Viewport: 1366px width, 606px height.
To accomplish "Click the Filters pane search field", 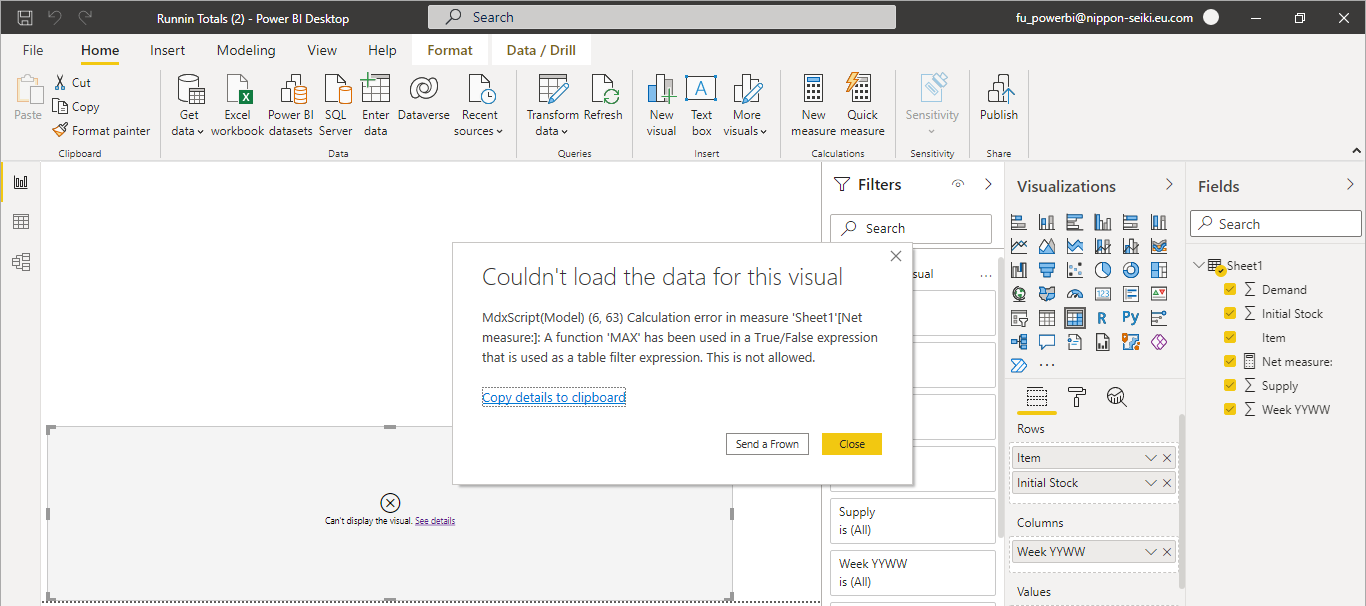I will (911, 228).
